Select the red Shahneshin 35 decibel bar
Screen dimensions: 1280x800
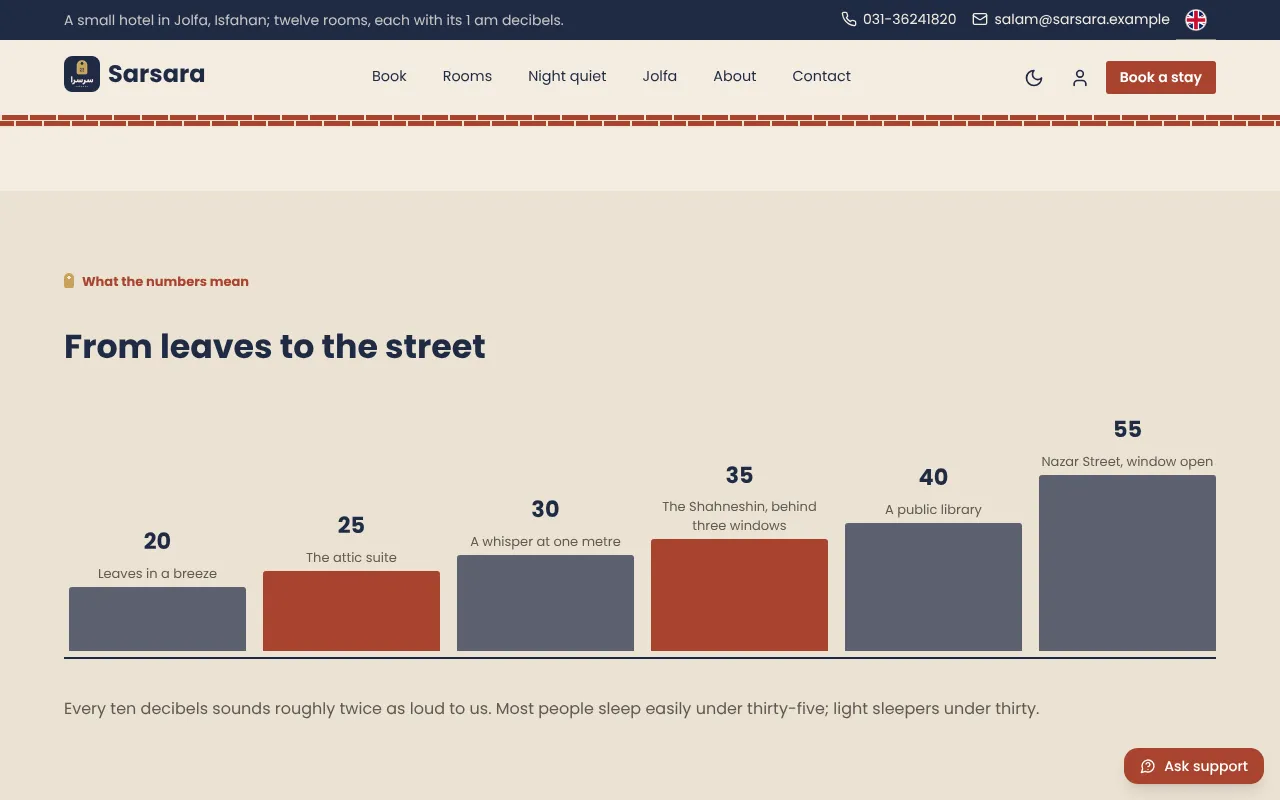739,595
